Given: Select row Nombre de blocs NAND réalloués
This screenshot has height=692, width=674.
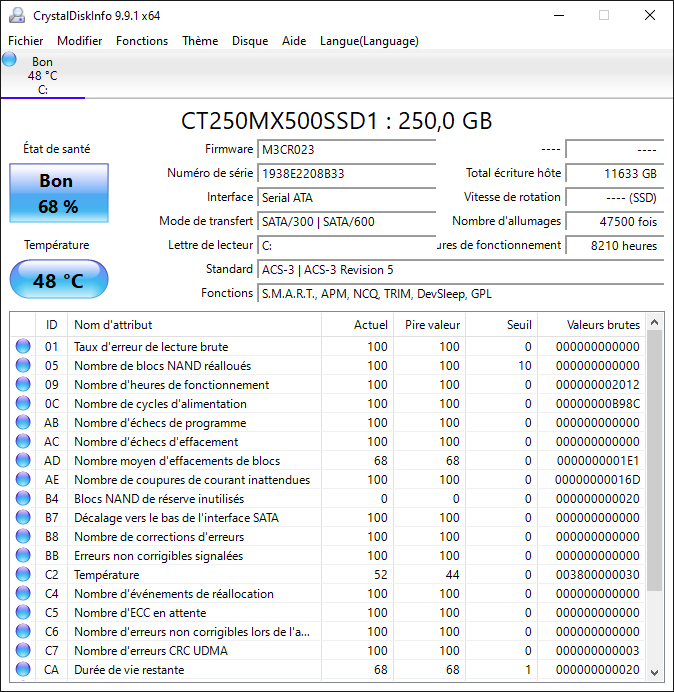Looking at the screenshot, I should pos(328,365).
